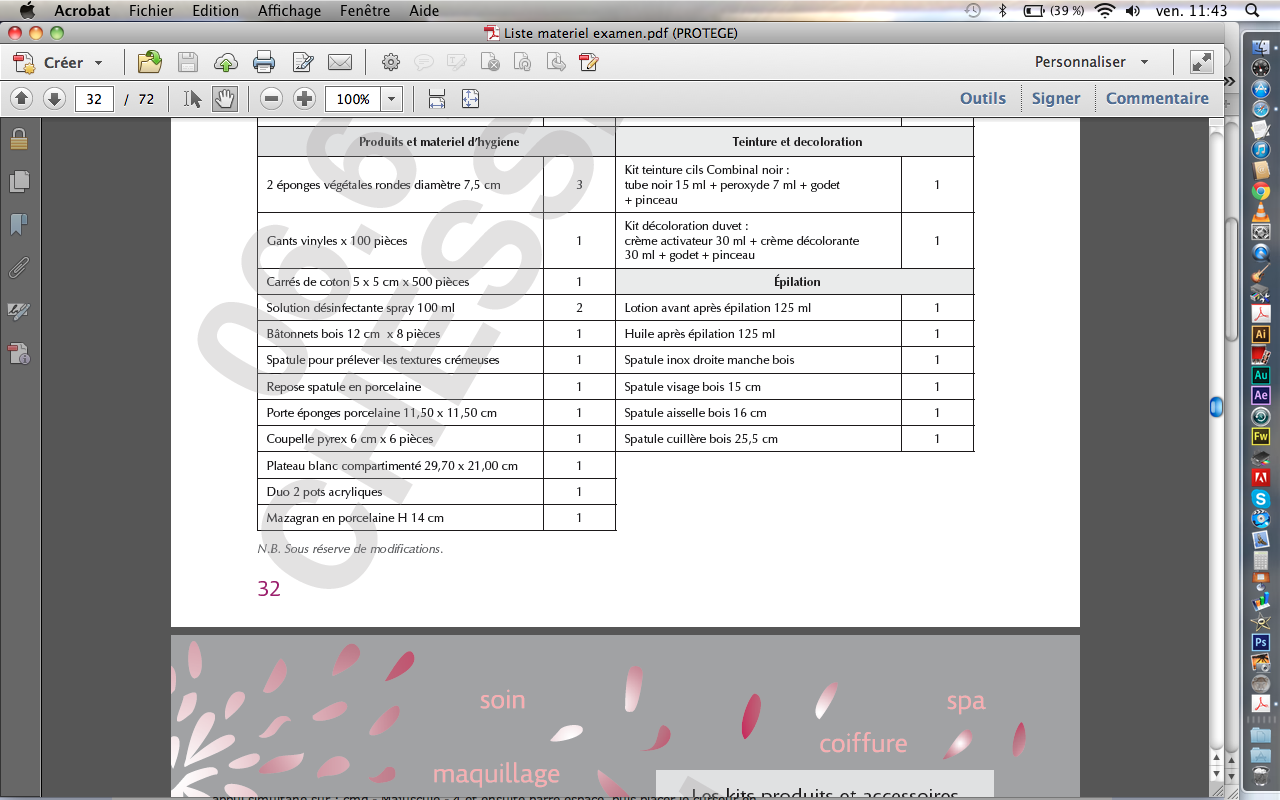Screen dimensions: 1280x800
Task: Open the Affichage menu
Action: (x=289, y=11)
